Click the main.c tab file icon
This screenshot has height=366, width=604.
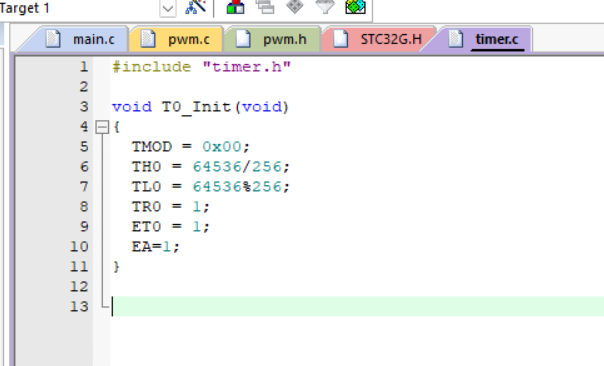coord(53,39)
